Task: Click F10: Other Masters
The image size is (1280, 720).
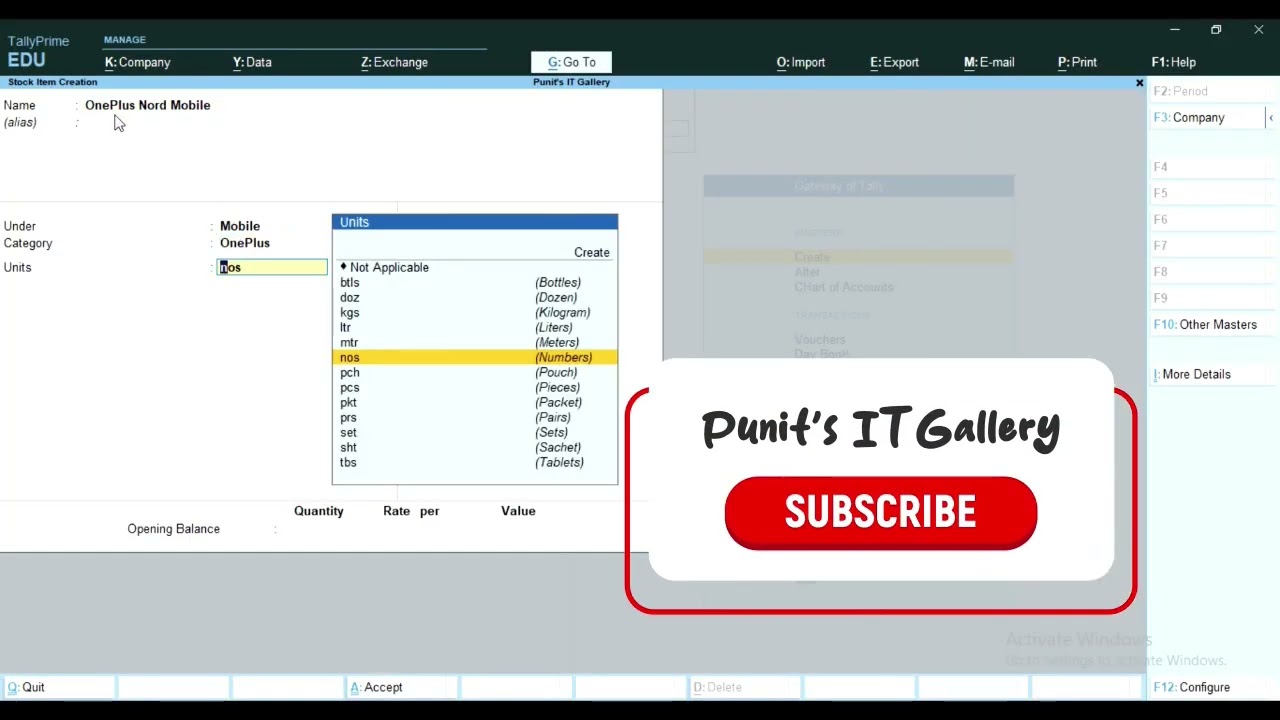Action: point(1213,324)
